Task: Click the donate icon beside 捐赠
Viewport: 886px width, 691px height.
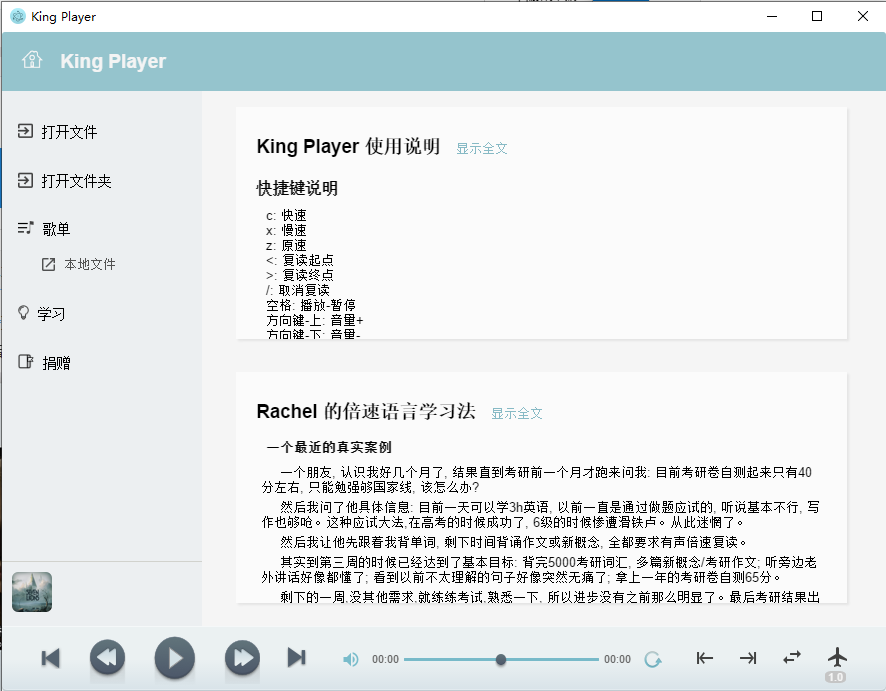Action: [x=25, y=362]
